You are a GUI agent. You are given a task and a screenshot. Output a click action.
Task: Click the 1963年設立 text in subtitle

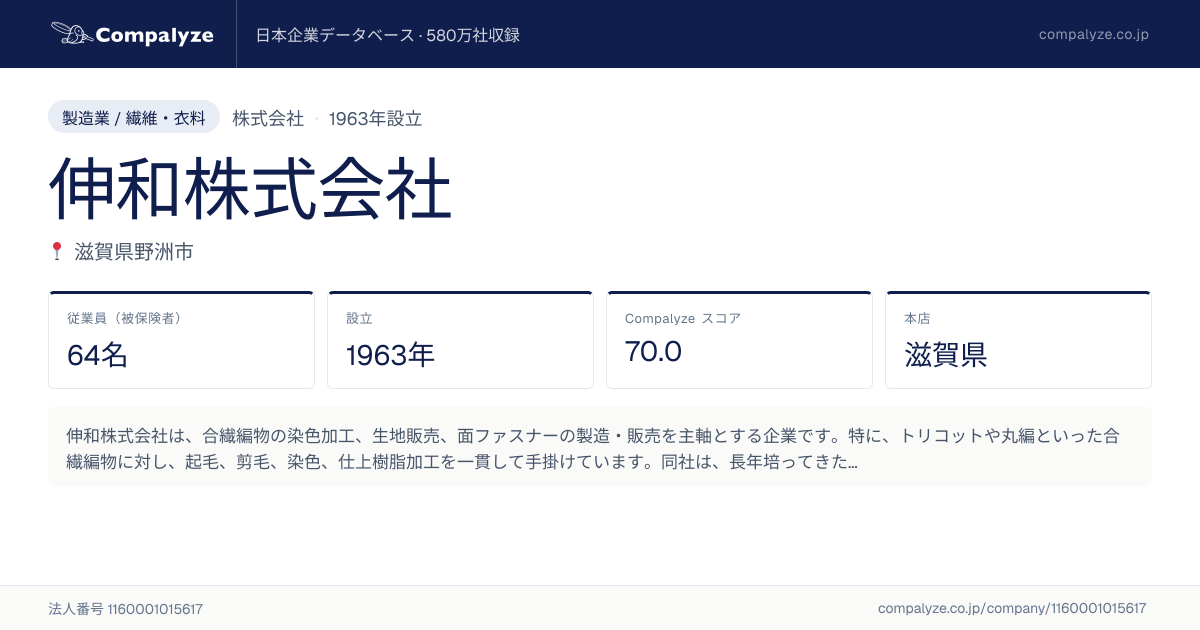pyautogui.click(x=375, y=118)
